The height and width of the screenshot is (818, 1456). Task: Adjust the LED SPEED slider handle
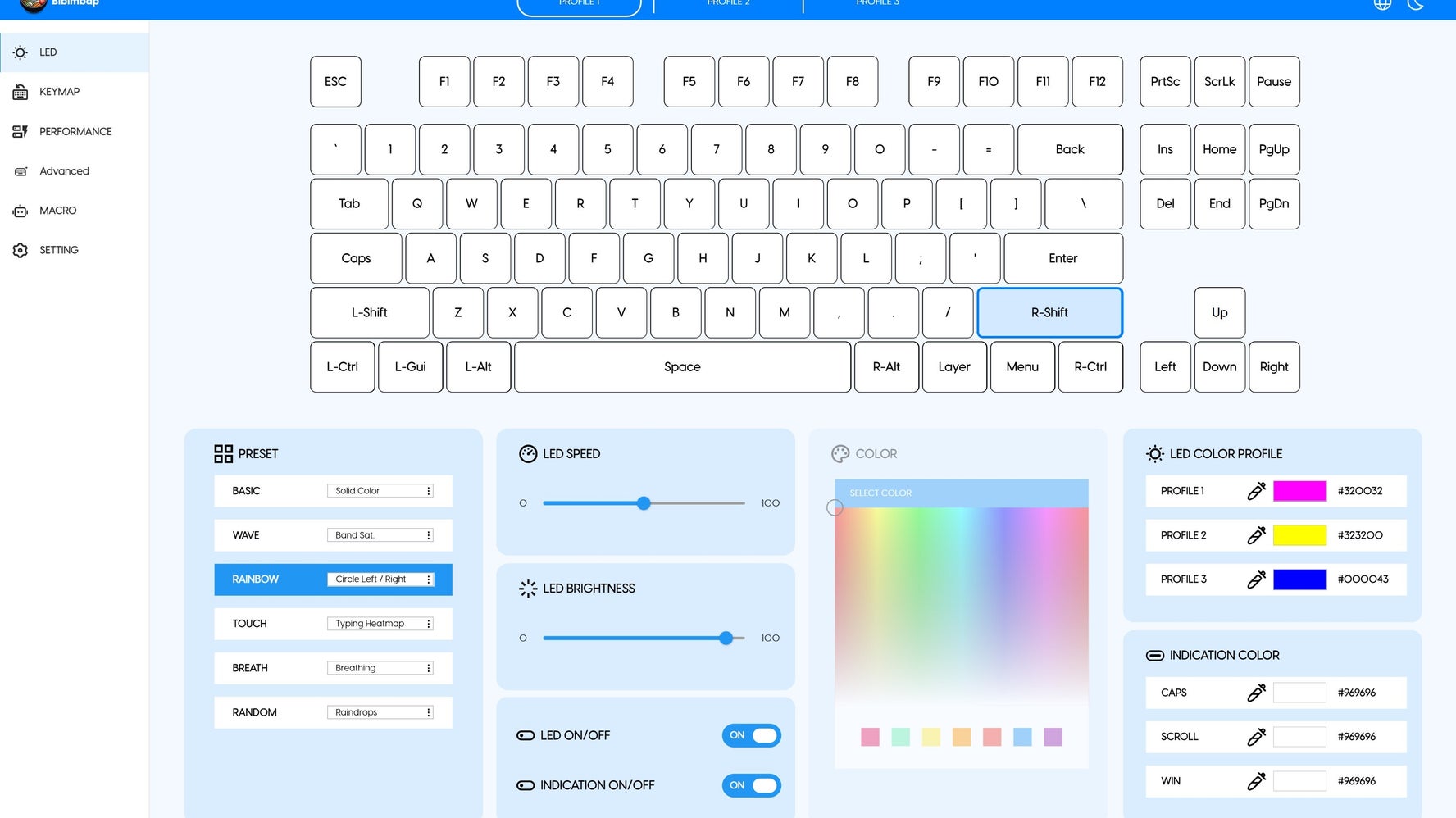coord(644,503)
